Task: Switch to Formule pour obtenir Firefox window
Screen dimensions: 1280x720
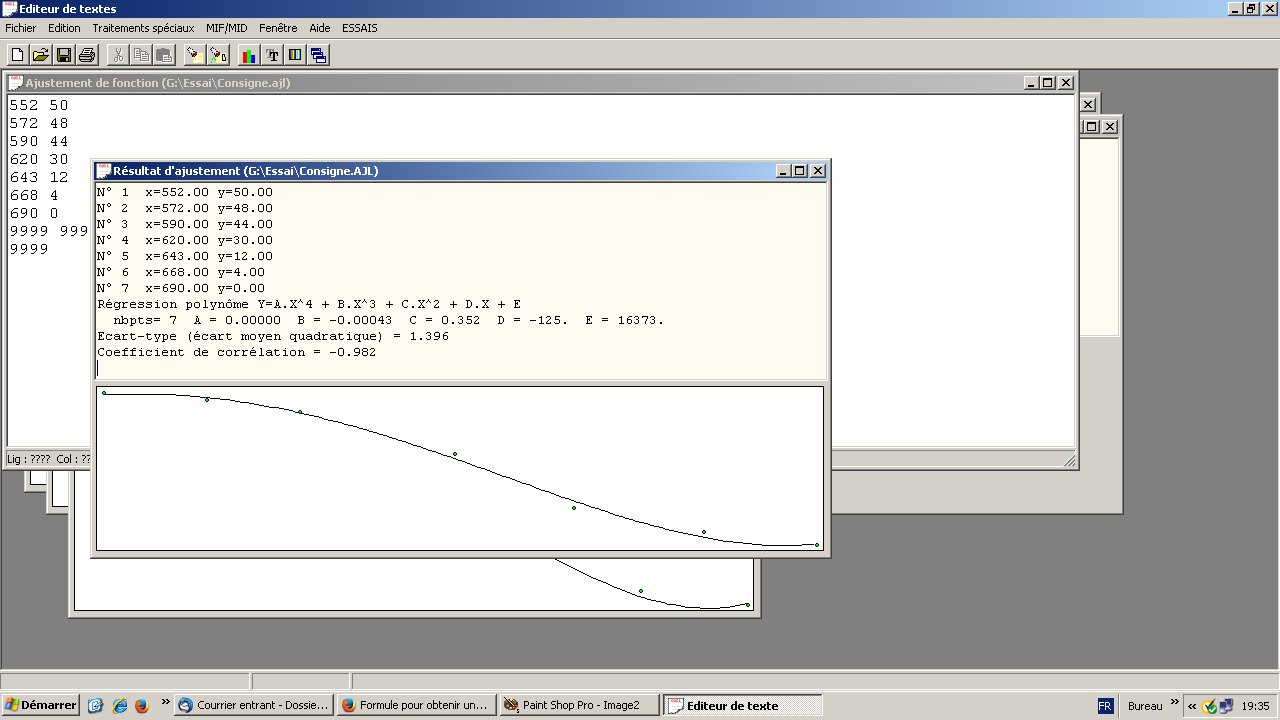Action: tap(417, 705)
